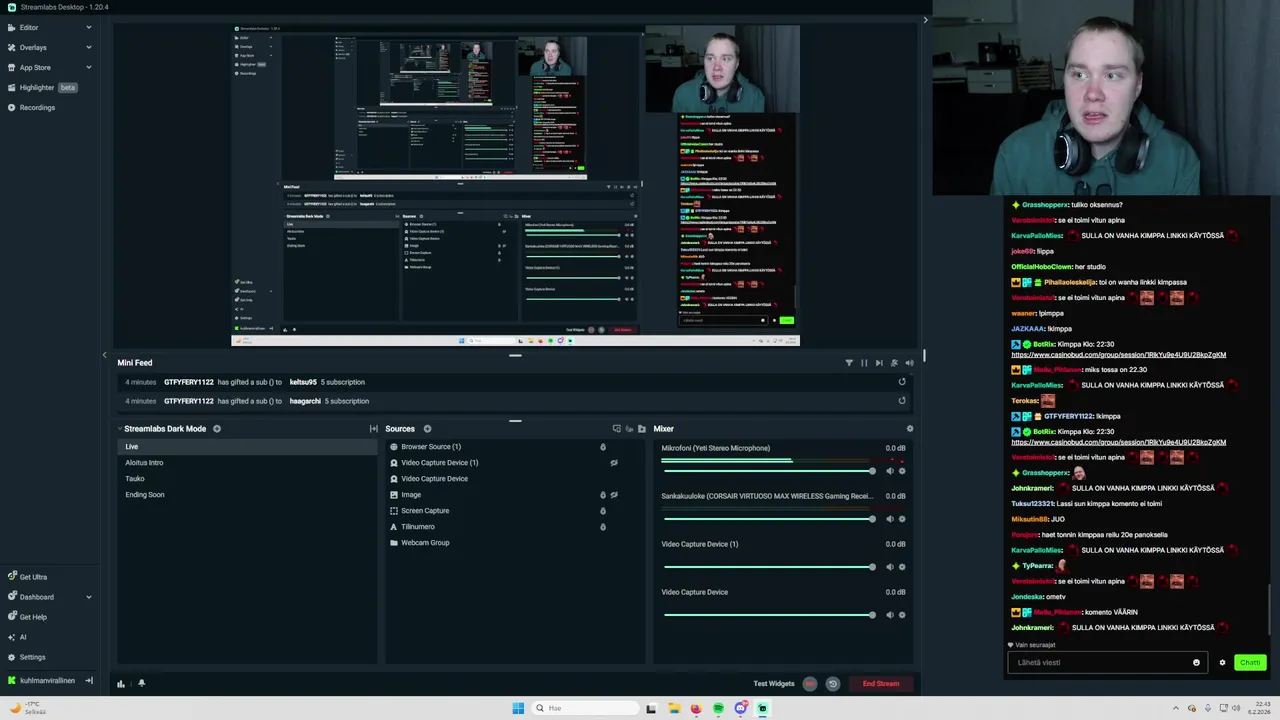Open the Windows Start menu
Viewport: 1280px width, 720px height.
(x=518, y=708)
